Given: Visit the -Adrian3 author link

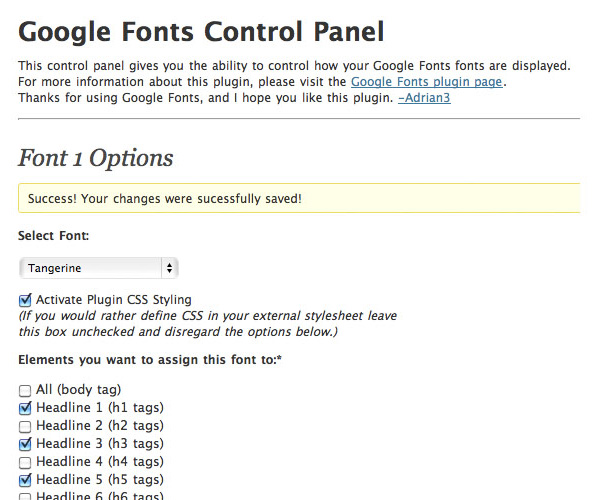Looking at the screenshot, I should [424, 98].
